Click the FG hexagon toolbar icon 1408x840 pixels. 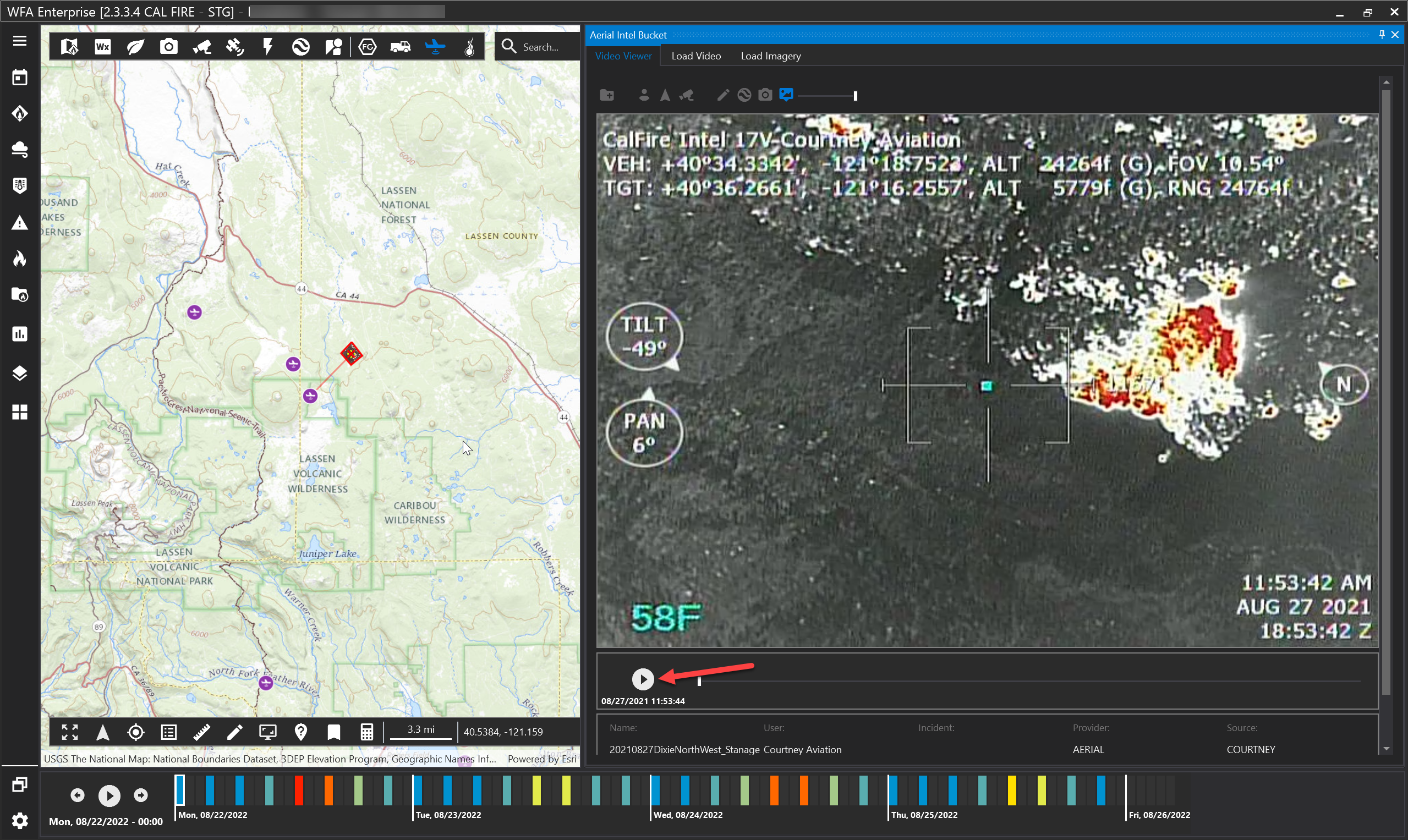(x=368, y=47)
